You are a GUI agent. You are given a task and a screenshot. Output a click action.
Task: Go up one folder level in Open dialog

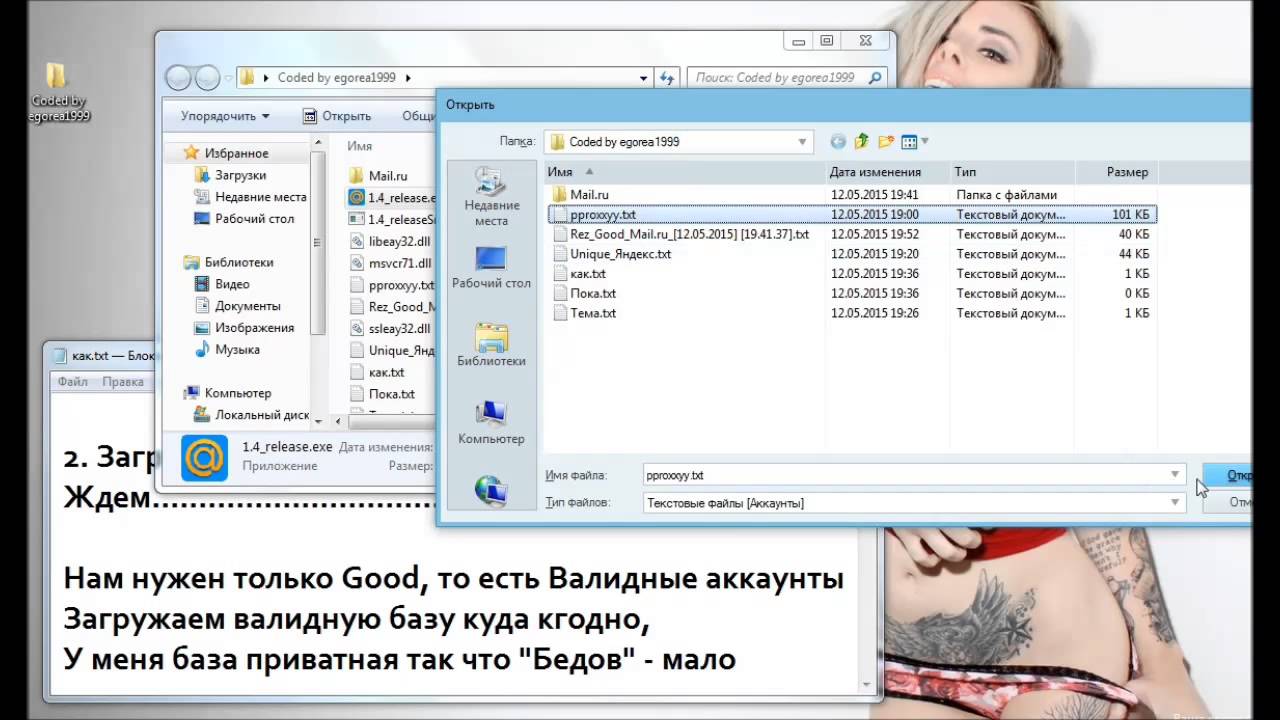(861, 142)
